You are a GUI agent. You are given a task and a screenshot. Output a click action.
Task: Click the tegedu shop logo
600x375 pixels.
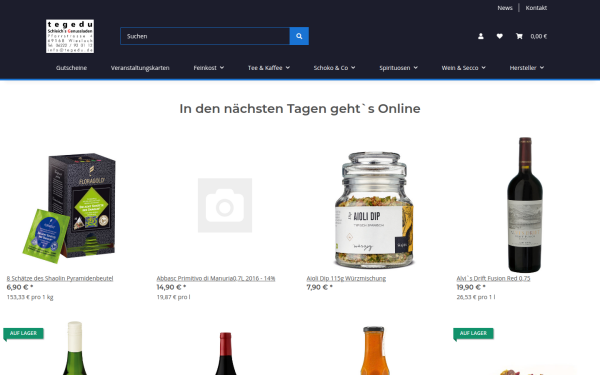coord(70,36)
